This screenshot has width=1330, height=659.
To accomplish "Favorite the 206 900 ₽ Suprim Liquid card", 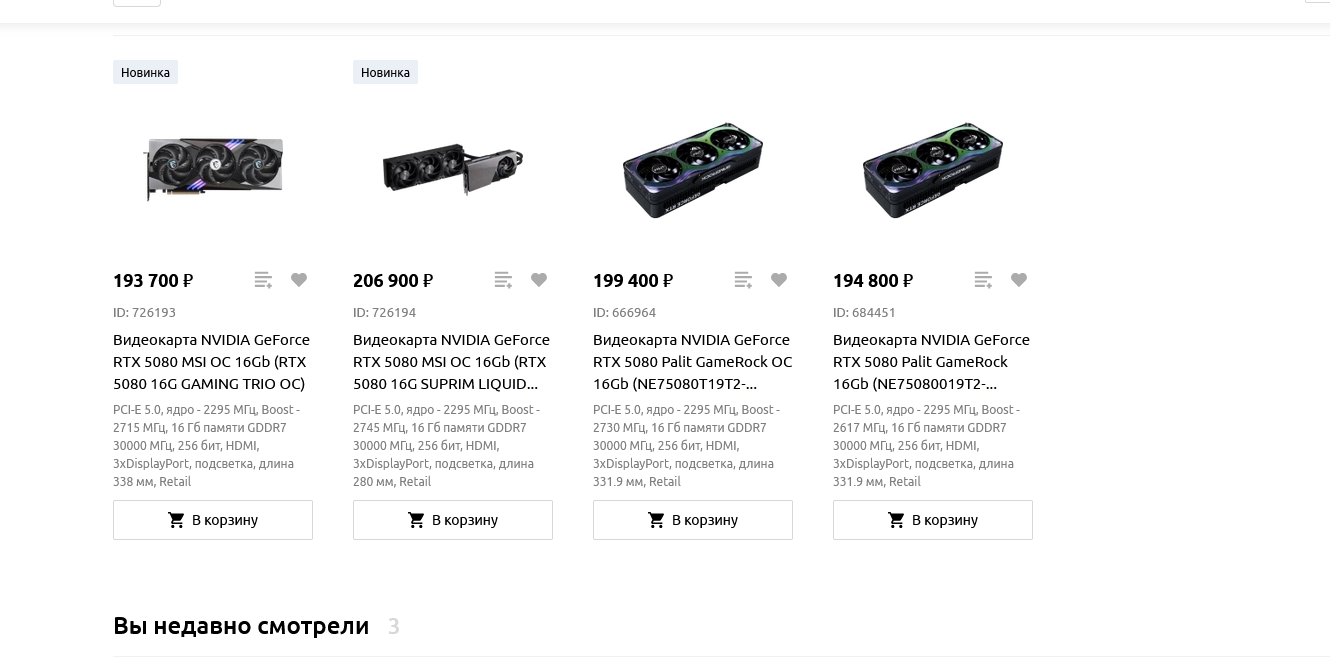I will pos(539,280).
